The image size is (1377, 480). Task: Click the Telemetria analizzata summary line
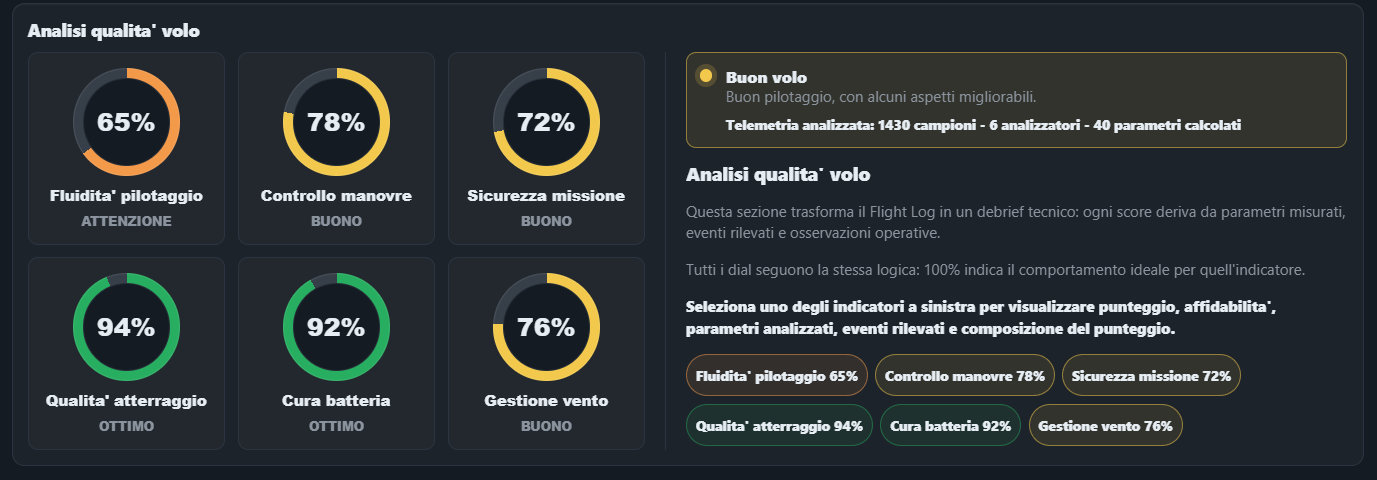(983, 125)
